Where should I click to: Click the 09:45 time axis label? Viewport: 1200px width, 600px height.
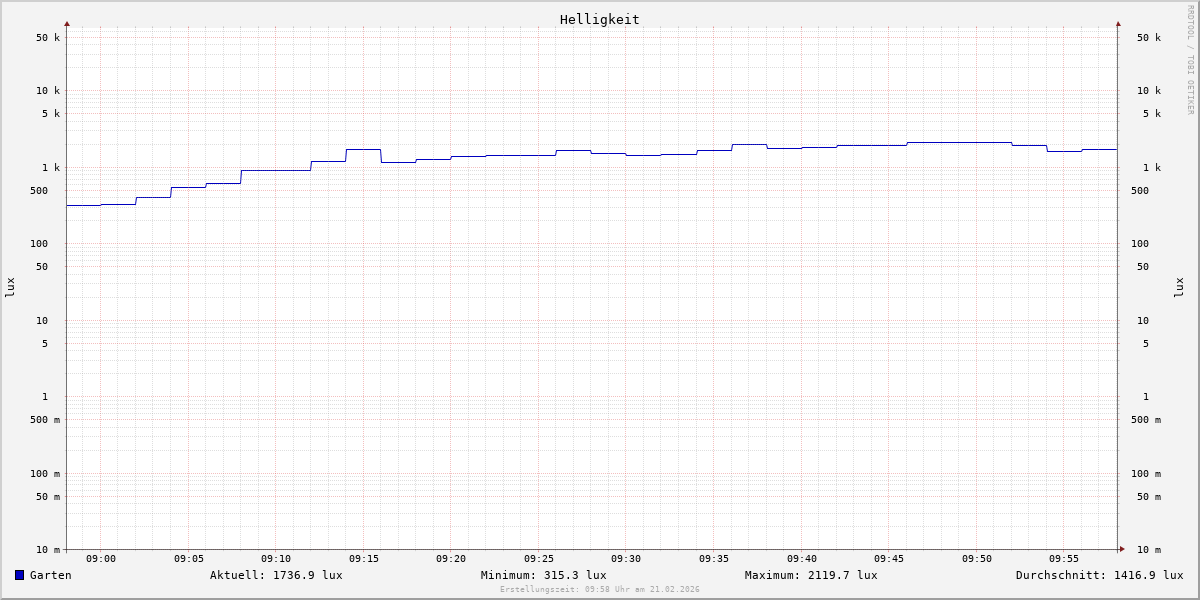pos(889,559)
